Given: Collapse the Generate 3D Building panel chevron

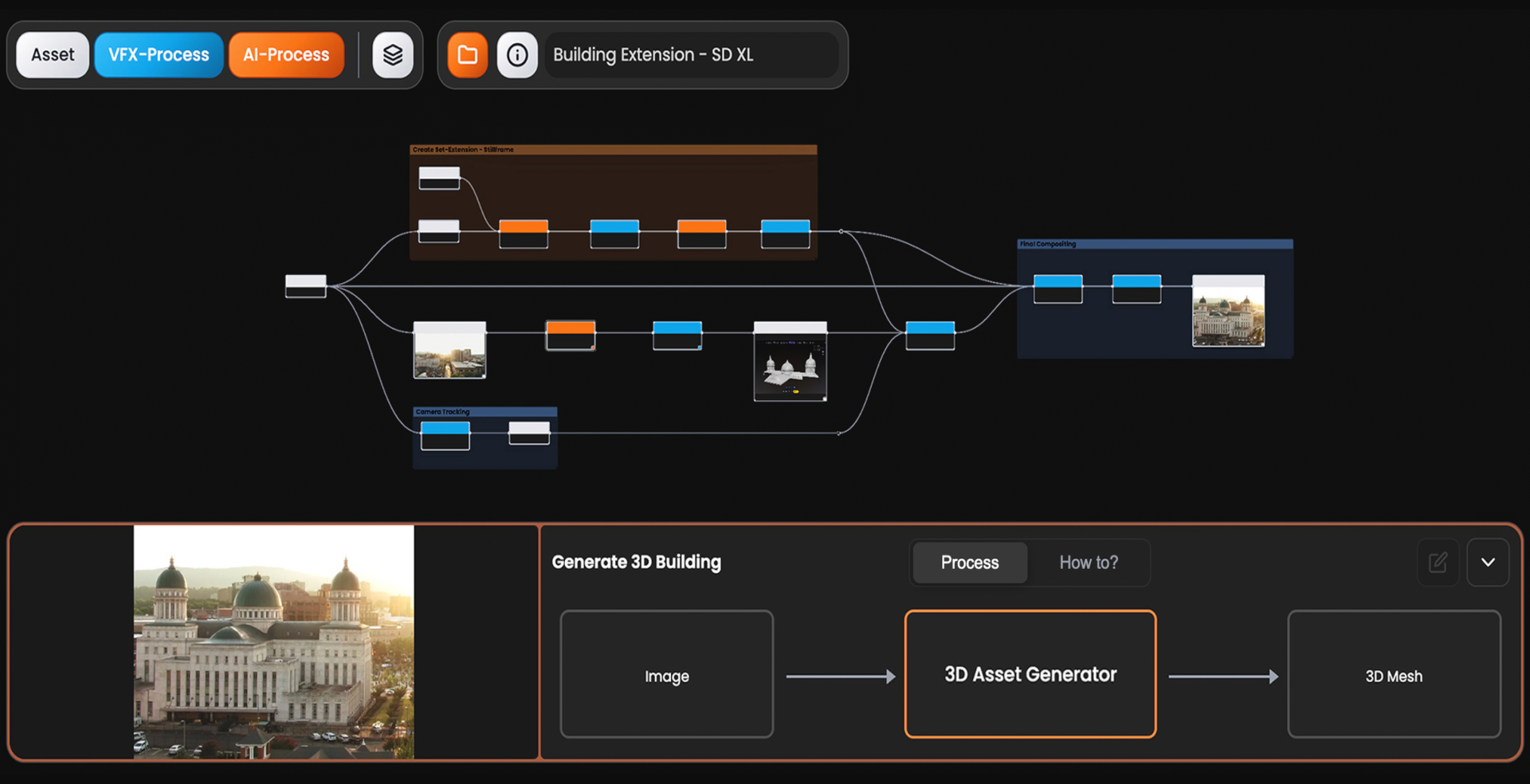Looking at the screenshot, I should 1488,563.
